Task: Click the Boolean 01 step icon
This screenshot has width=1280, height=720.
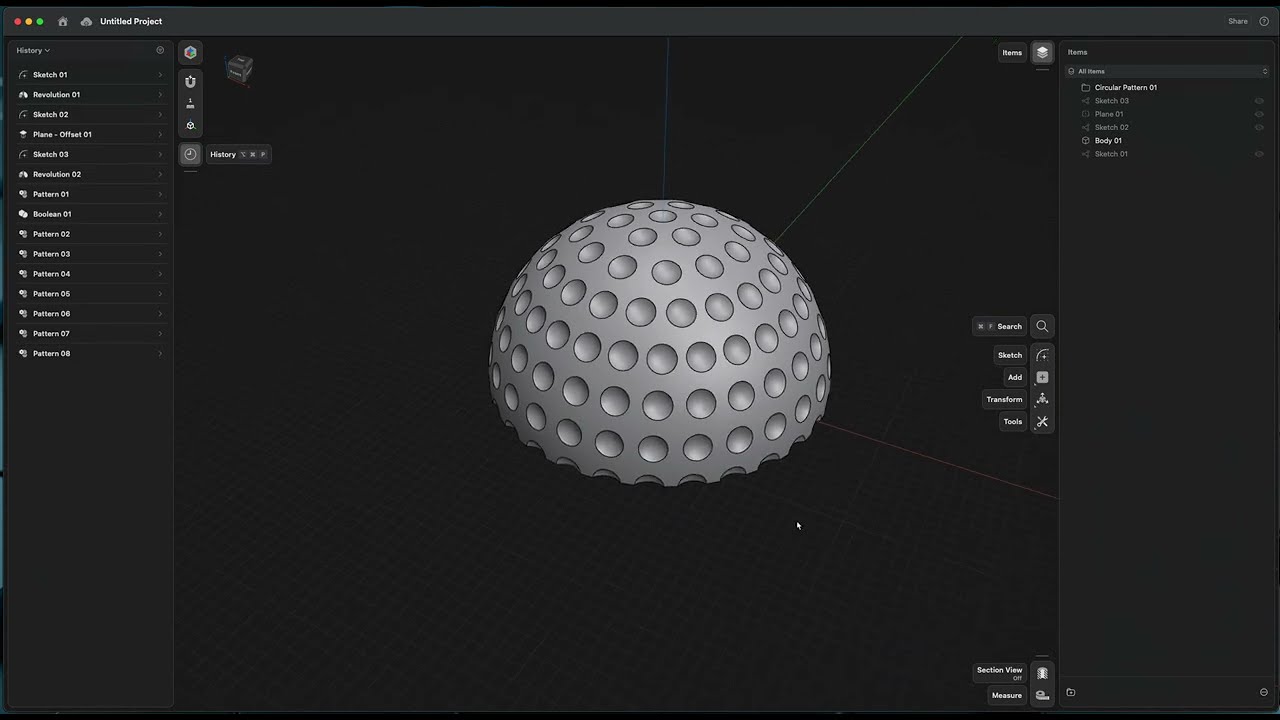Action: point(23,214)
